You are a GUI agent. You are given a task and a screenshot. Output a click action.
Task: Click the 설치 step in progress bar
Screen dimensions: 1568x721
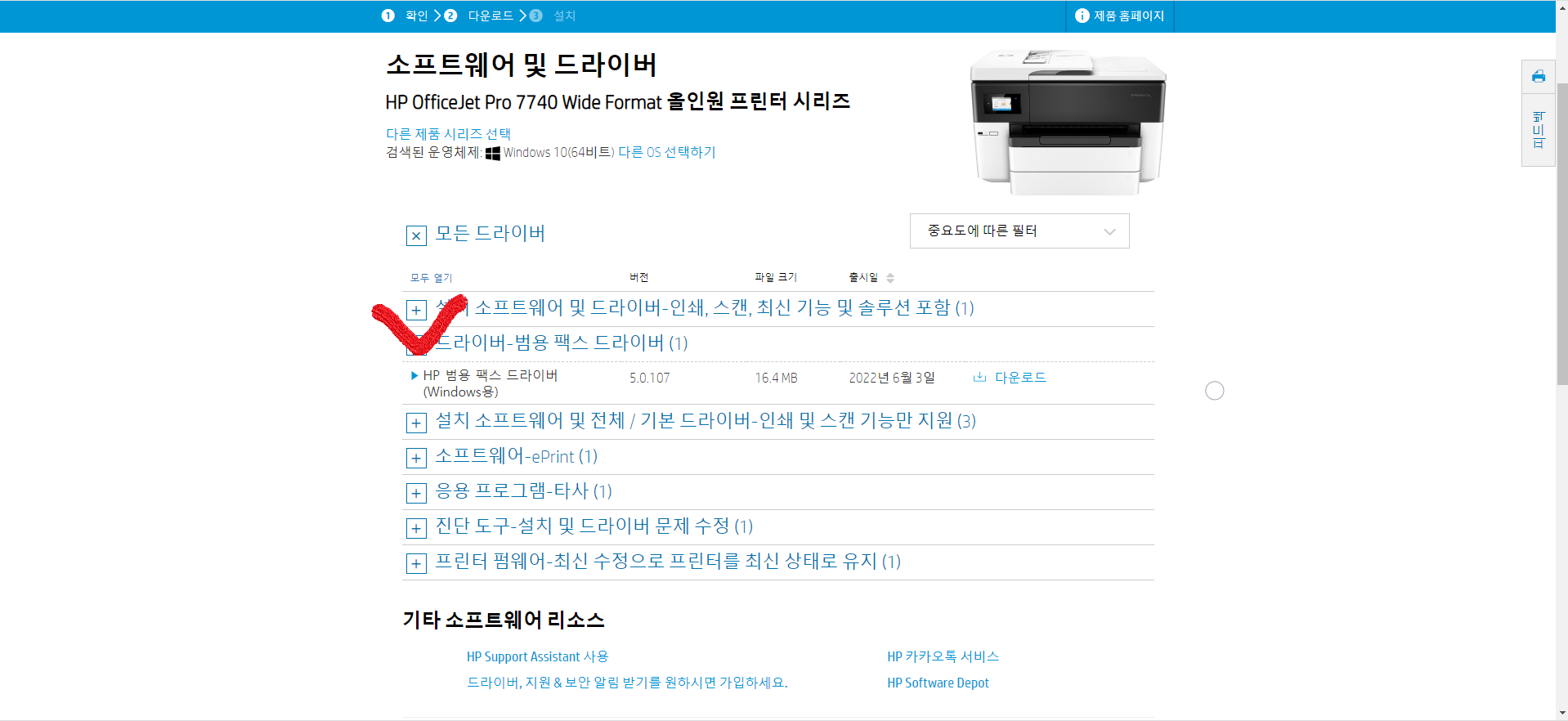(564, 16)
